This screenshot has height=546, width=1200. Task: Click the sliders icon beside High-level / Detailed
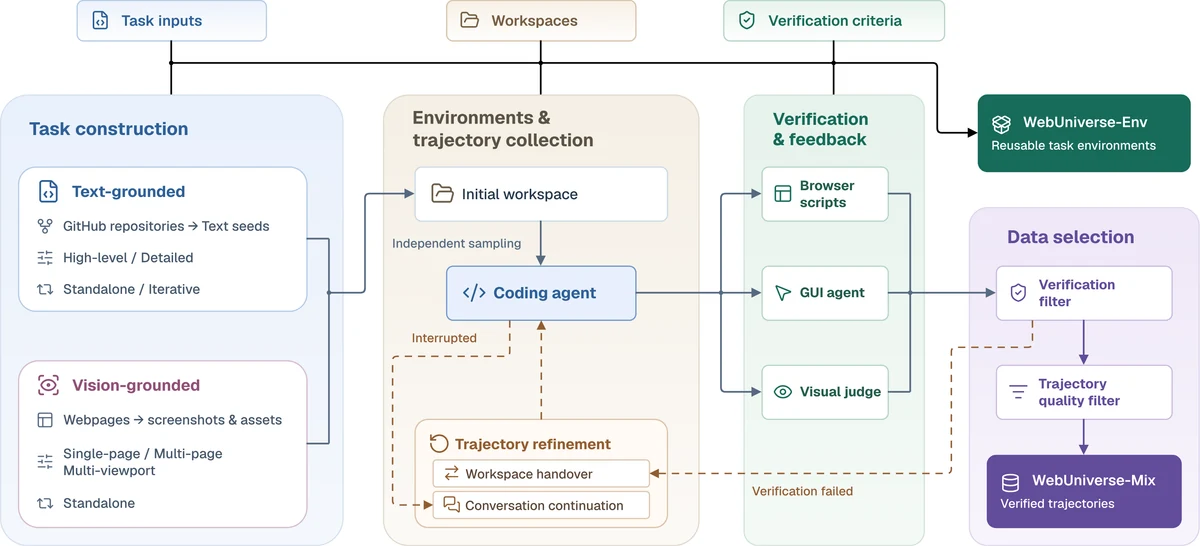point(45,258)
